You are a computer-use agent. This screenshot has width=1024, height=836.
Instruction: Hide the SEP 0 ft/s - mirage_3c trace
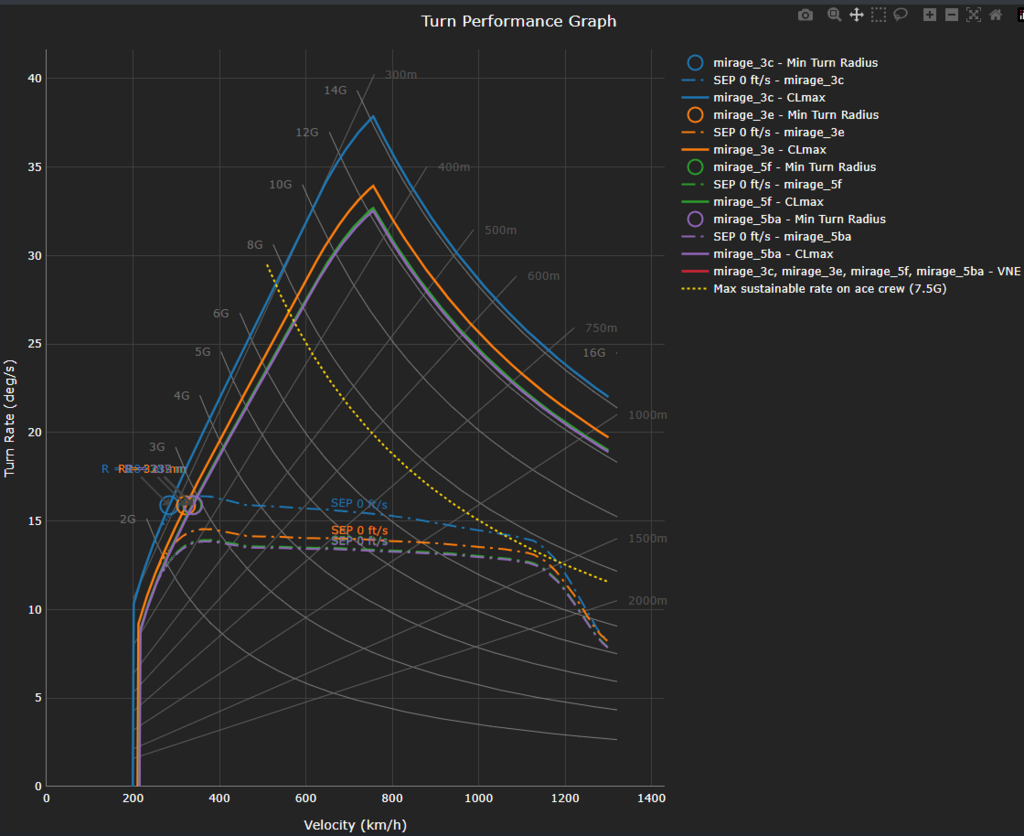point(778,80)
